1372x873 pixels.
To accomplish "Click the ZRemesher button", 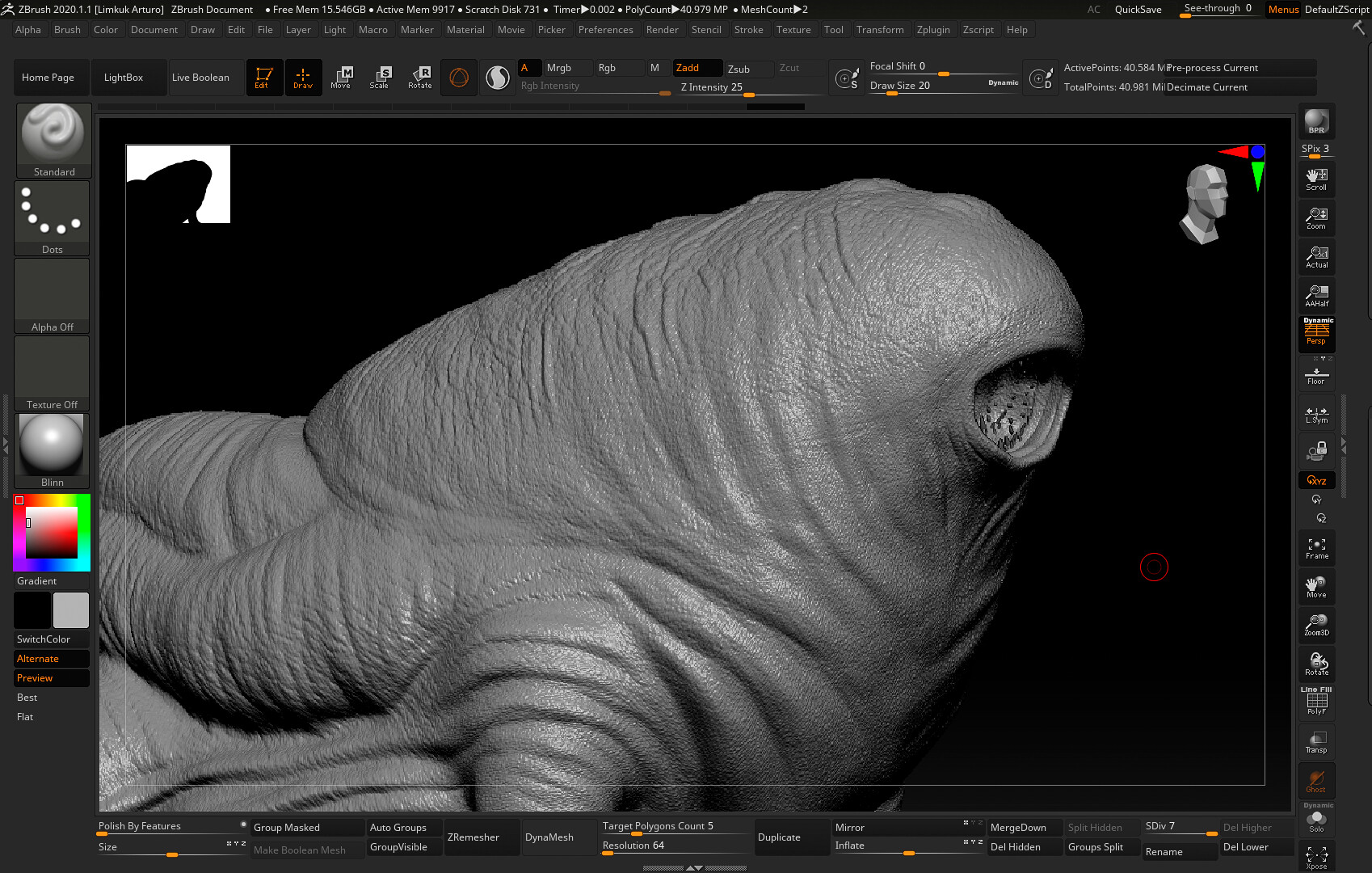I will pos(473,837).
